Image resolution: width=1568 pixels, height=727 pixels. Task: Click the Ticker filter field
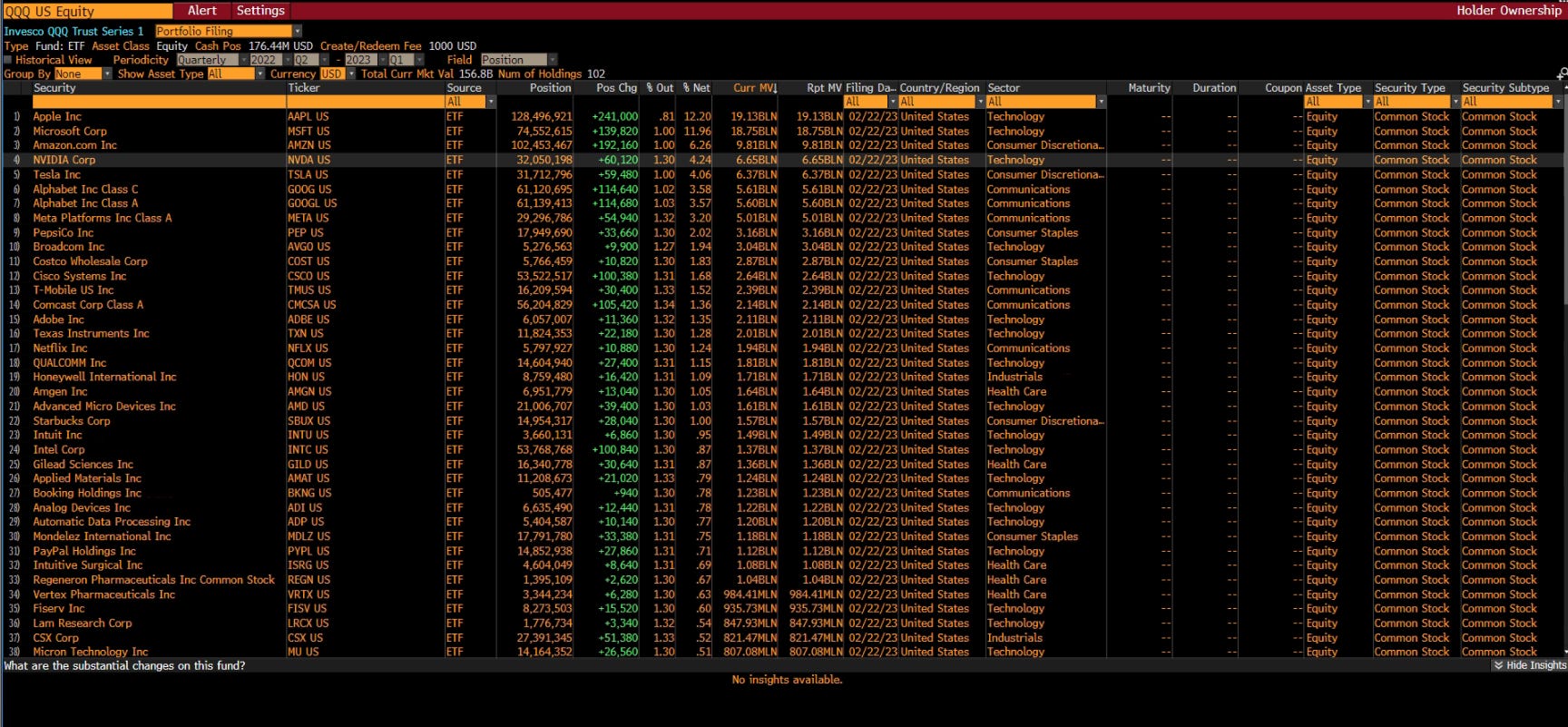364,102
